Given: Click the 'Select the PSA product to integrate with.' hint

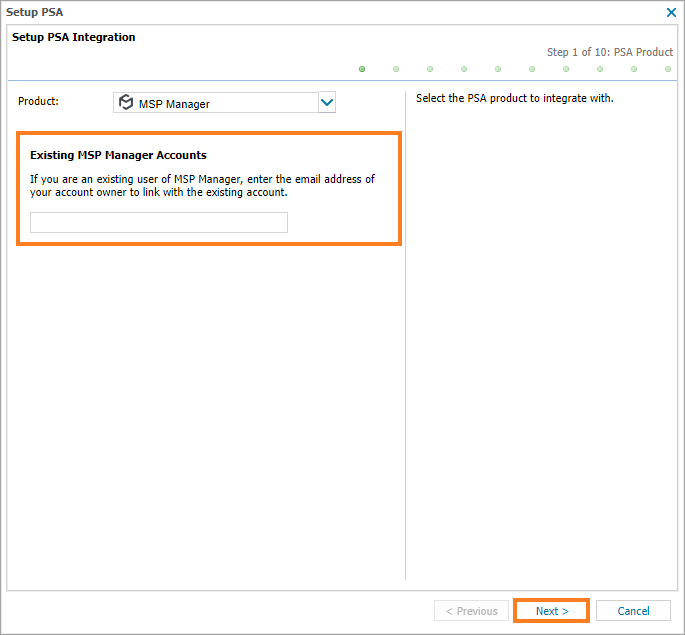Looking at the screenshot, I should pyautogui.click(x=515, y=98).
